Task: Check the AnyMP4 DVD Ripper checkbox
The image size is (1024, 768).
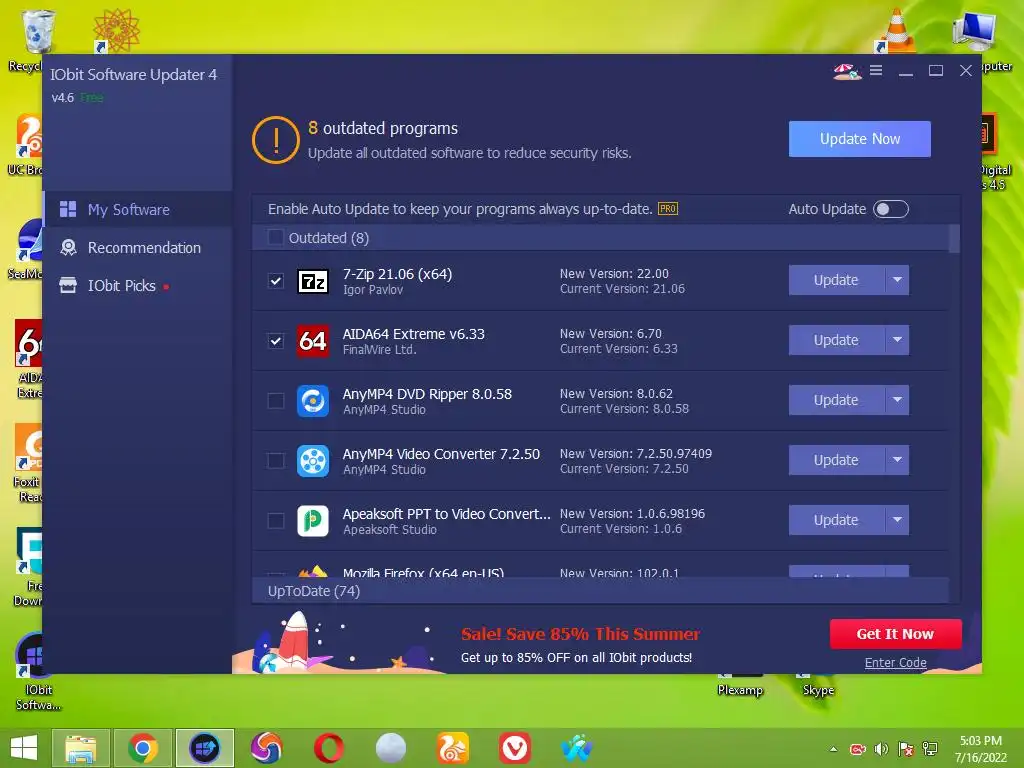Action: pyautogui.click(x=276, y=400)
